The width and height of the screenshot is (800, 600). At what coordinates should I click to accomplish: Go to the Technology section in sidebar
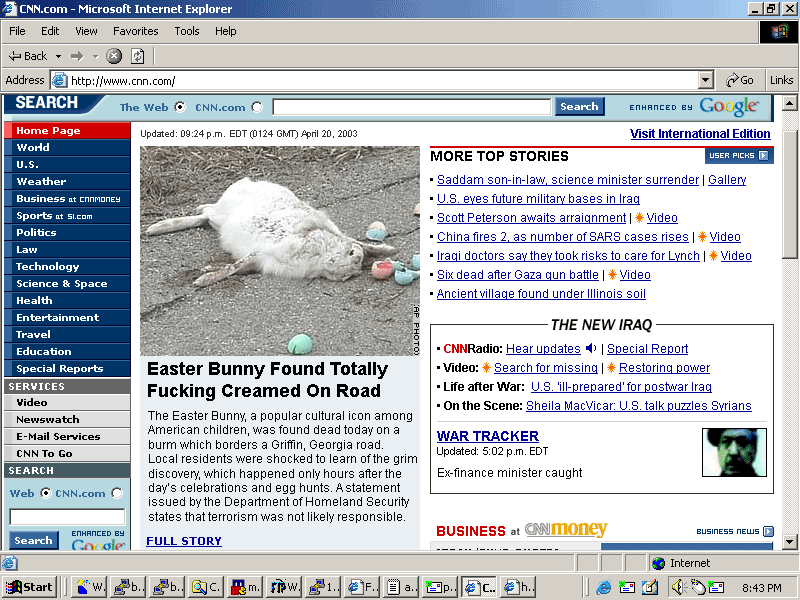(67, 266)
